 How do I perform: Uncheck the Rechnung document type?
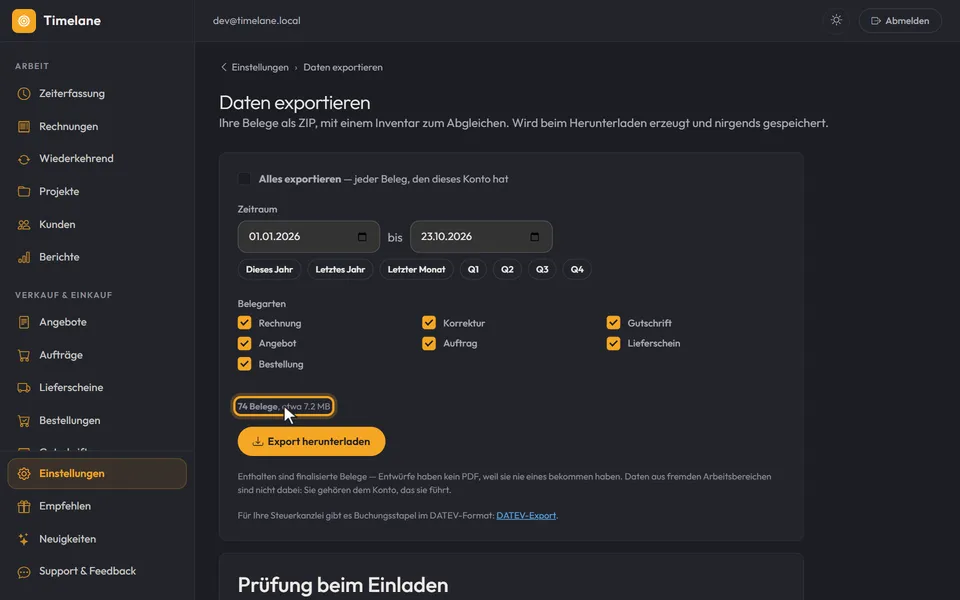pyautogui.click(x=244, y=323)
